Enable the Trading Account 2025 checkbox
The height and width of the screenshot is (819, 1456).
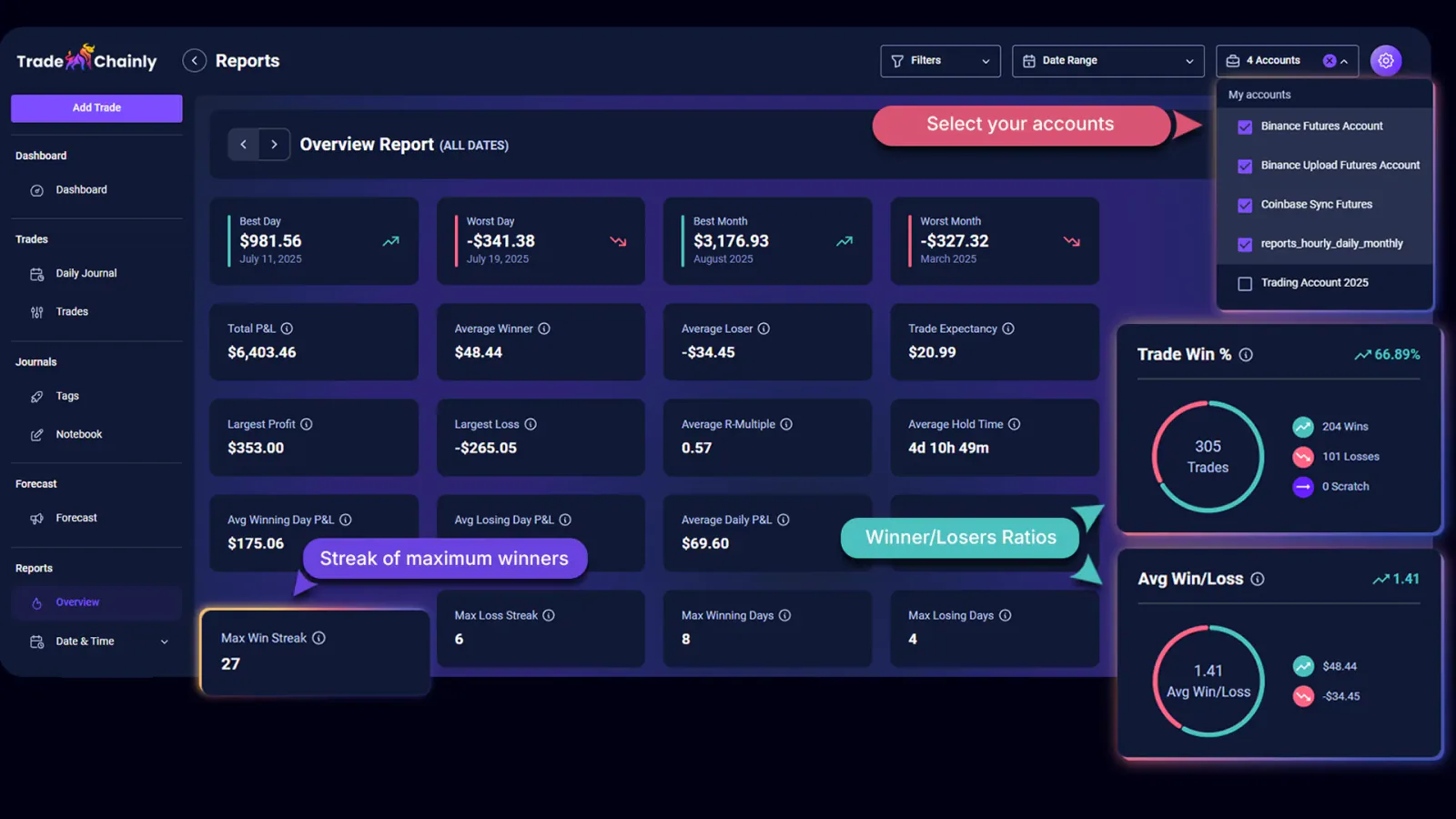(1244, 283)
